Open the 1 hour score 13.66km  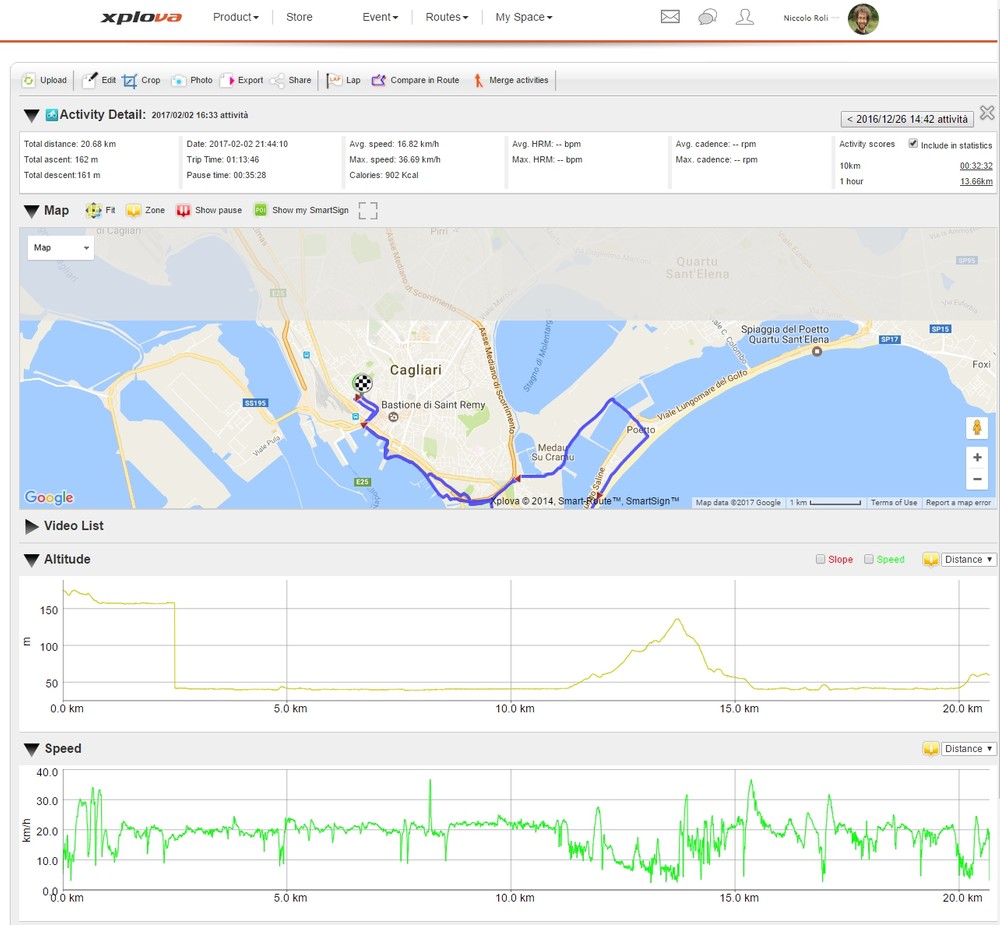pyautogui.click(x=976, y=182)
